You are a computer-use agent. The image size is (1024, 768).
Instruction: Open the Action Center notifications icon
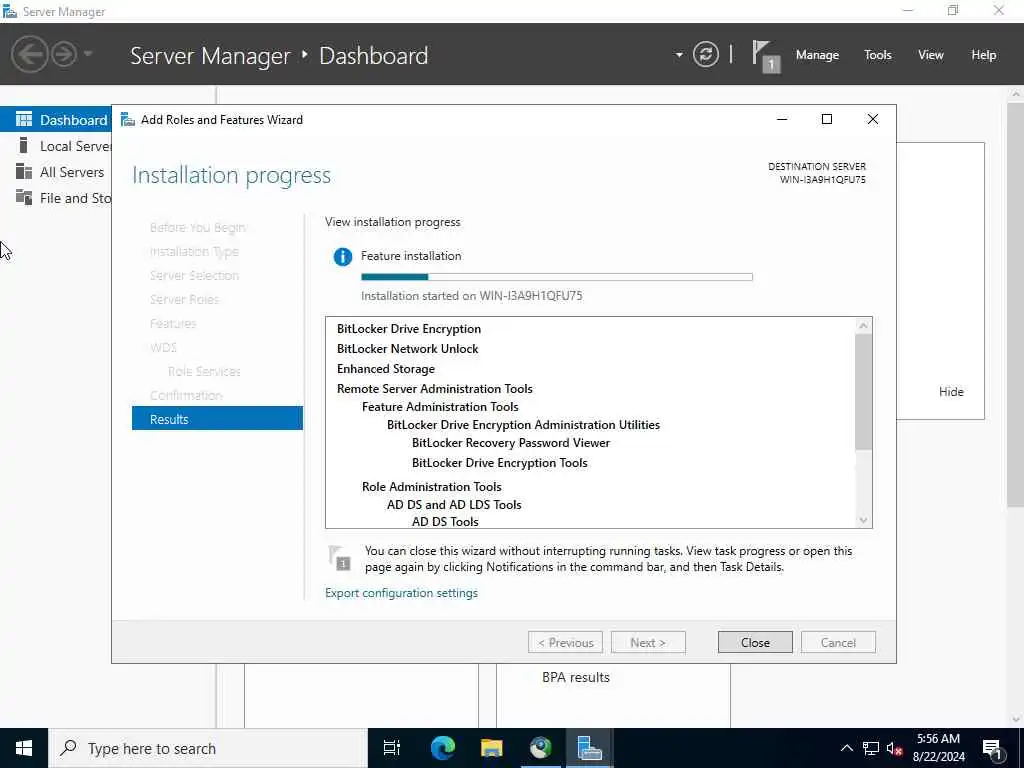tap(993, 749)
